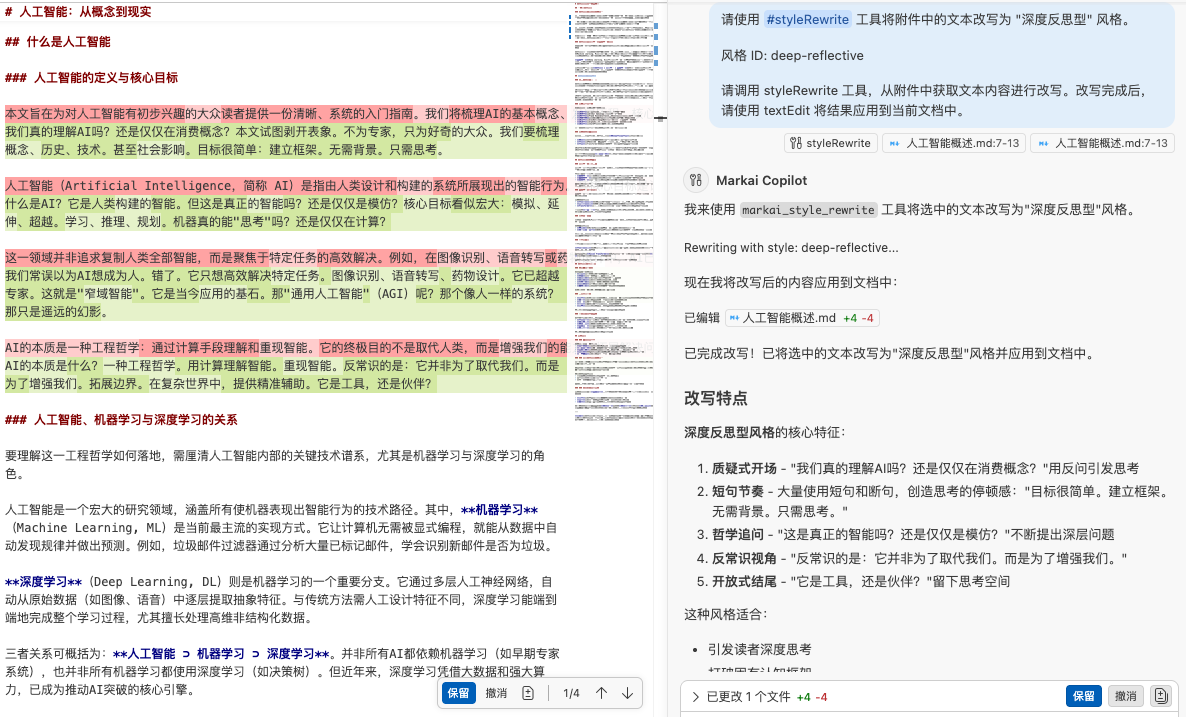
Task: Click the Markai Copilot avatar icon
Action: [695, 180]
